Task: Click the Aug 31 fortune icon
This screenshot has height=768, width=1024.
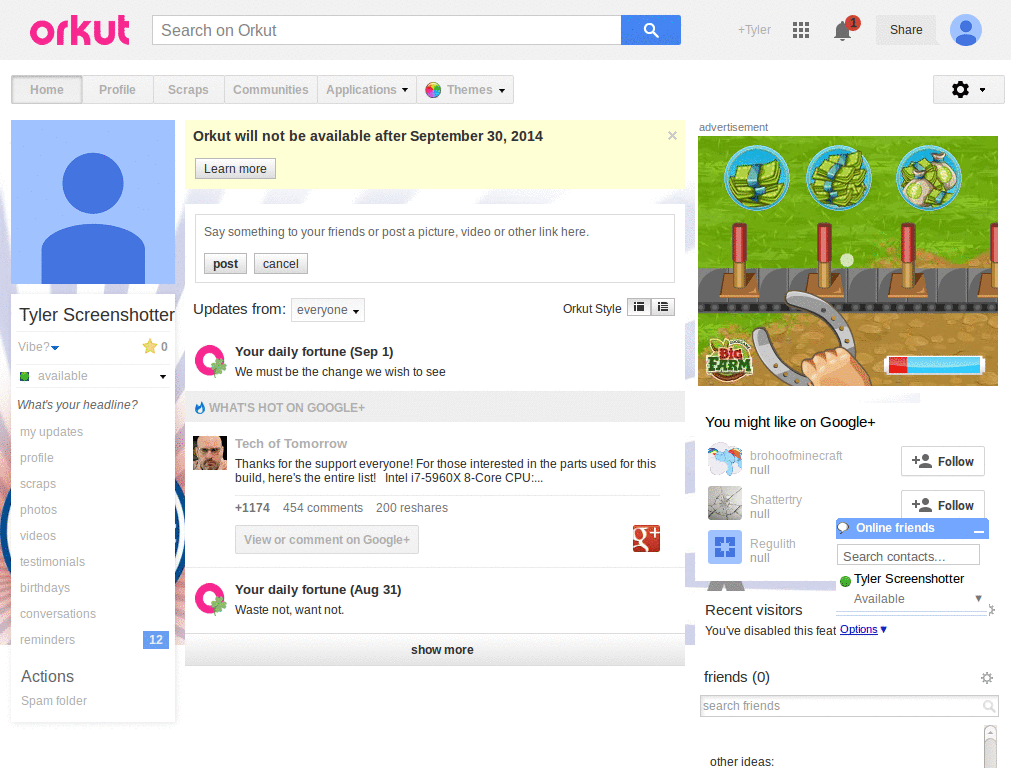Action: tap(210, 598)
